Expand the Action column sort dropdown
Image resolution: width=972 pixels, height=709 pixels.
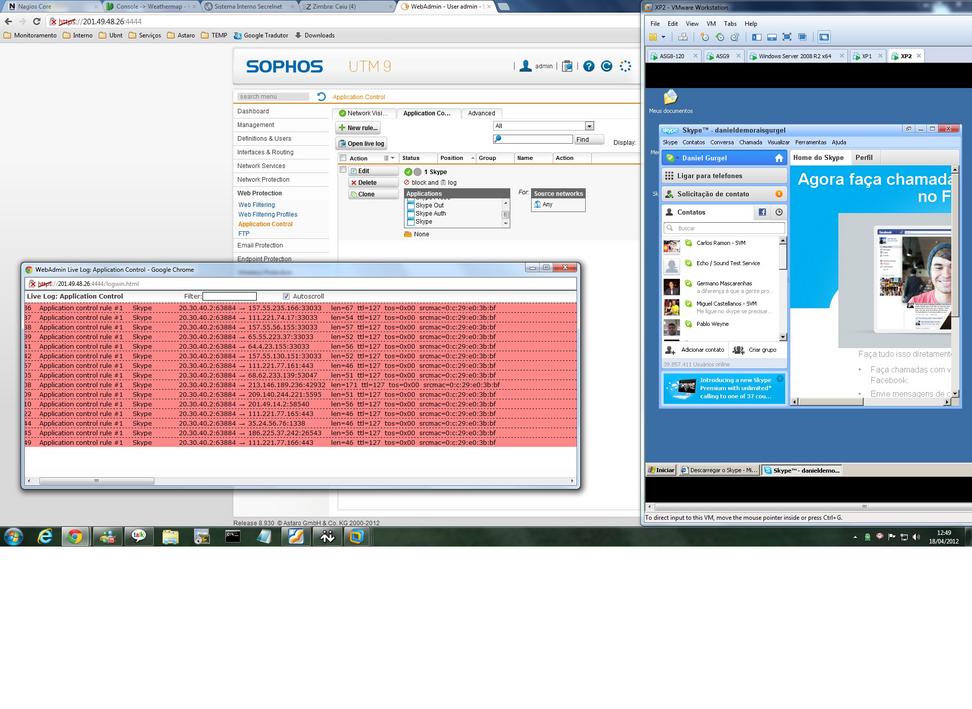(x=391, y=158)
